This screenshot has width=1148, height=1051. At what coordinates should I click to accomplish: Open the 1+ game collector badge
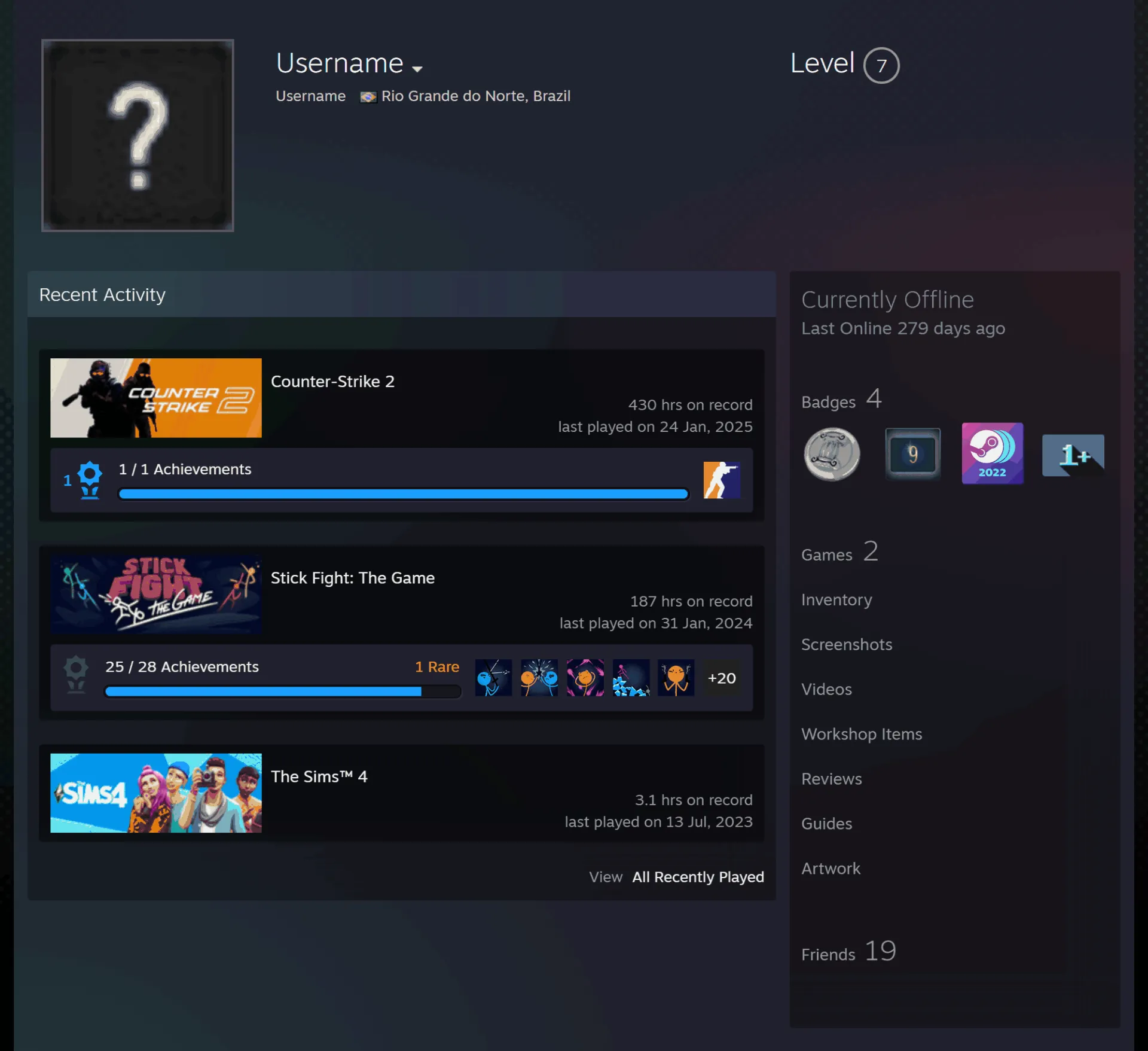(1073, 455)
